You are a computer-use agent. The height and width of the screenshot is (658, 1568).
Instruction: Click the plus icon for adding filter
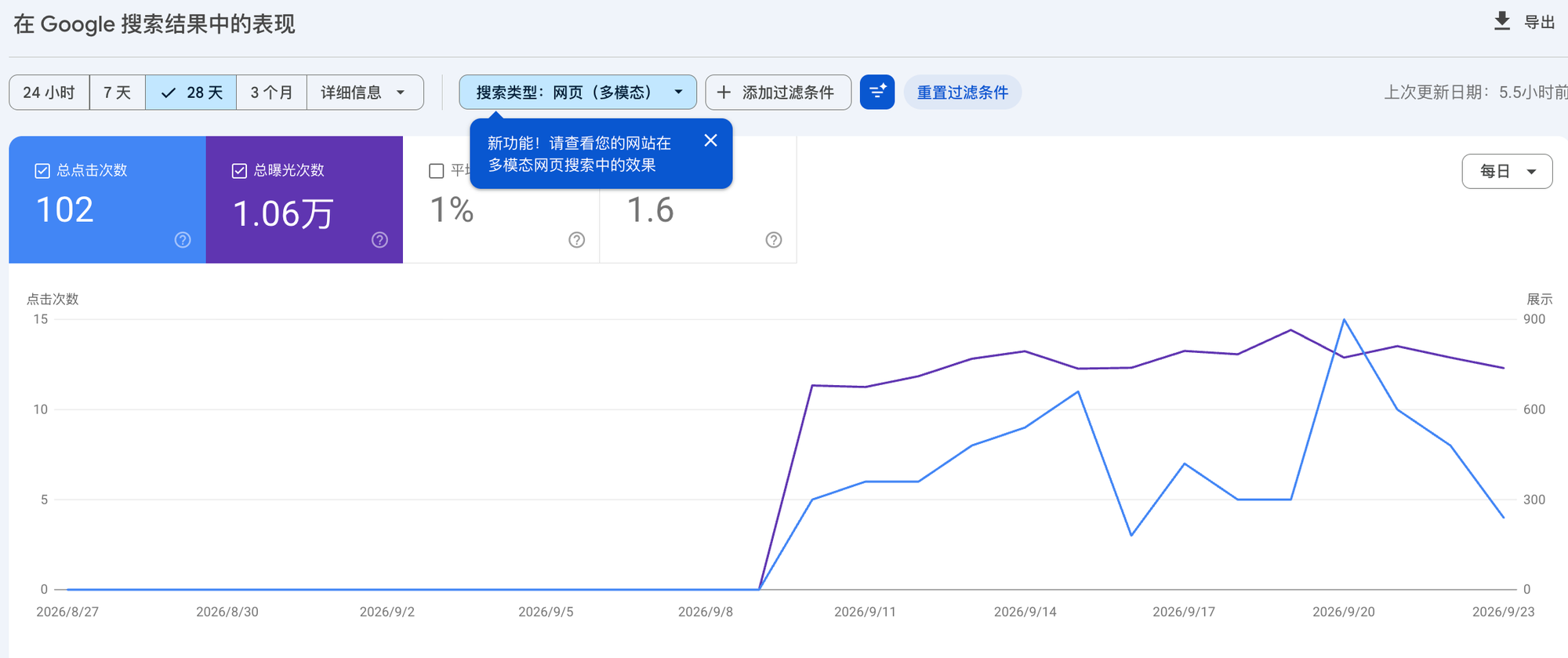[724, 93]
